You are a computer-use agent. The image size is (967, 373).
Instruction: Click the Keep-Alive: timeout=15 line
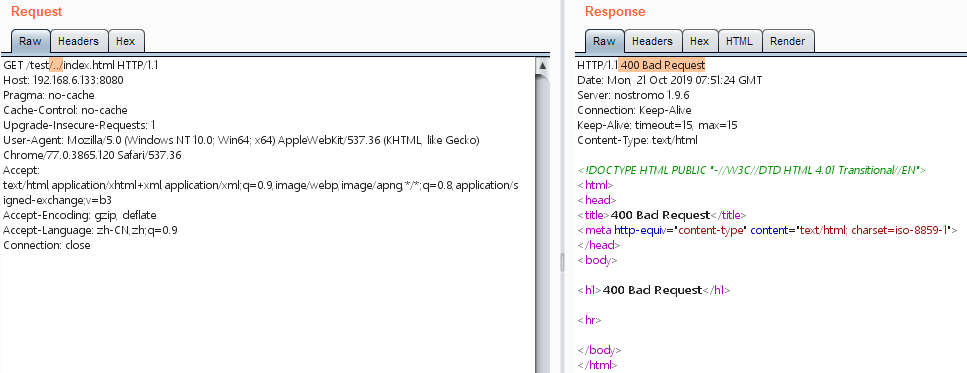(x=657, y=125)
